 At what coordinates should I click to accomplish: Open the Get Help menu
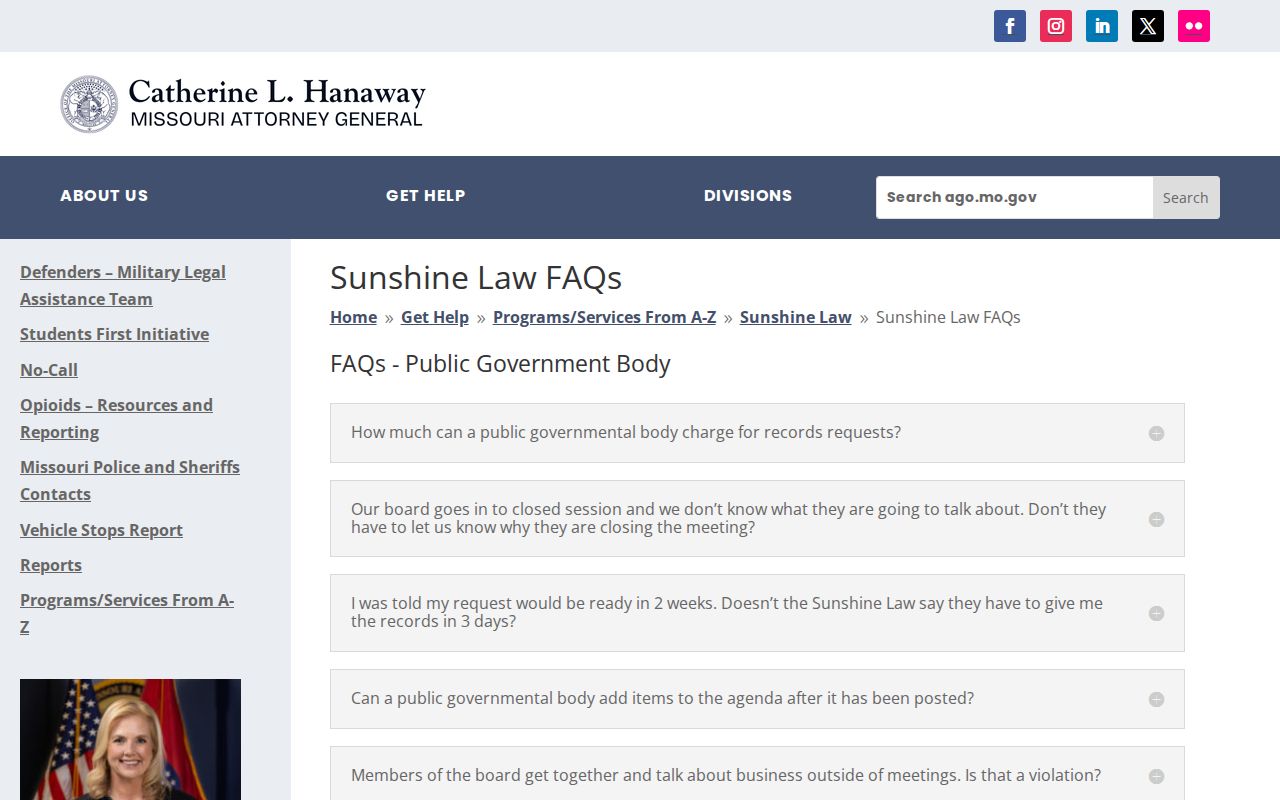pos(426,196)
